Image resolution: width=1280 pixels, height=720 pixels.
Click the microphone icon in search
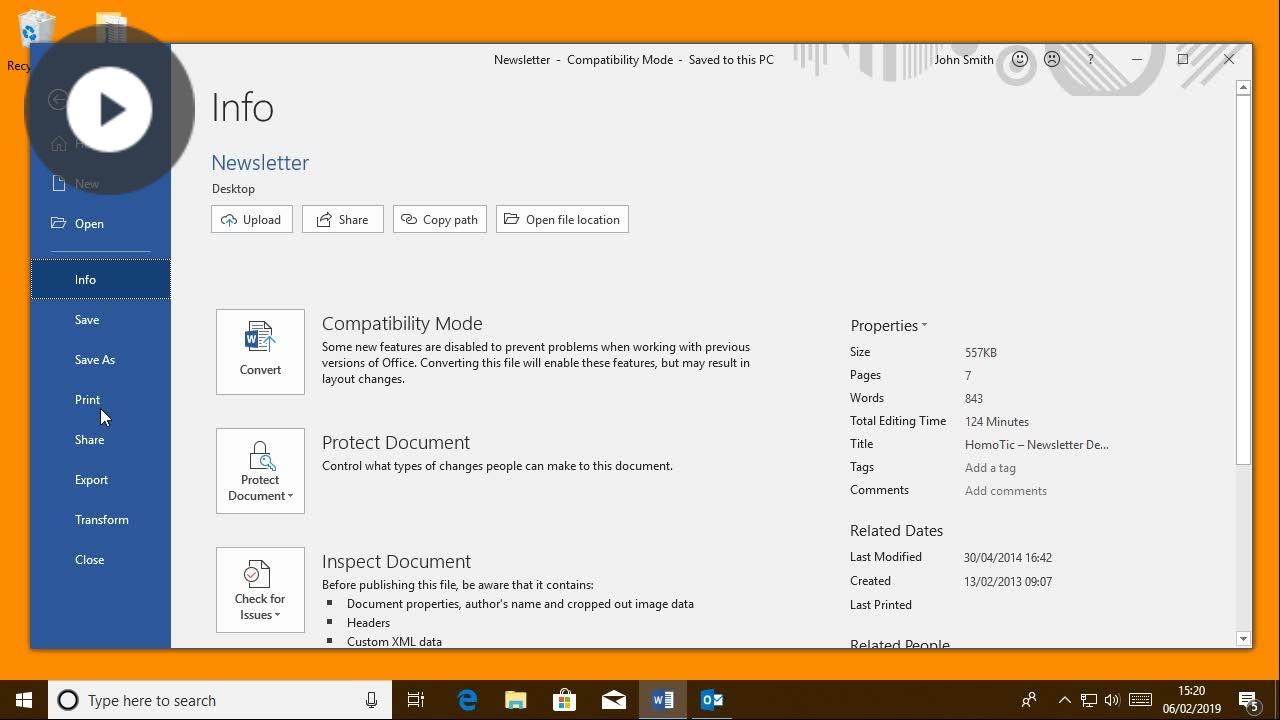pyautogui.click(x=371, y=700)
